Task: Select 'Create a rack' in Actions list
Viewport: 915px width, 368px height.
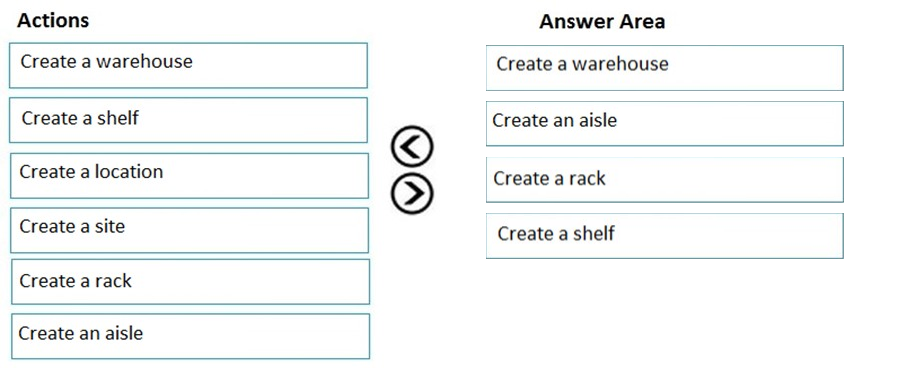Action: pos(190,282)
